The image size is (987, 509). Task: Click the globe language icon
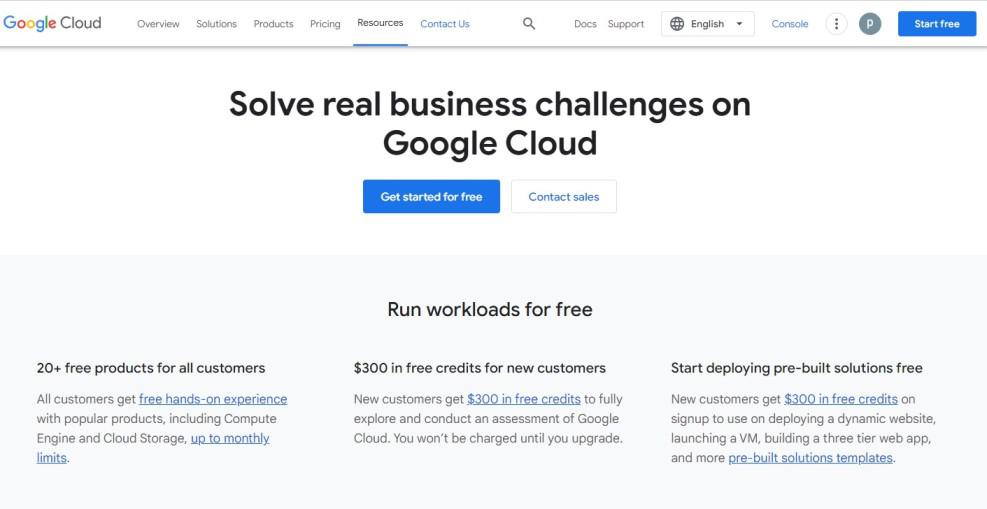coord(677,24)
